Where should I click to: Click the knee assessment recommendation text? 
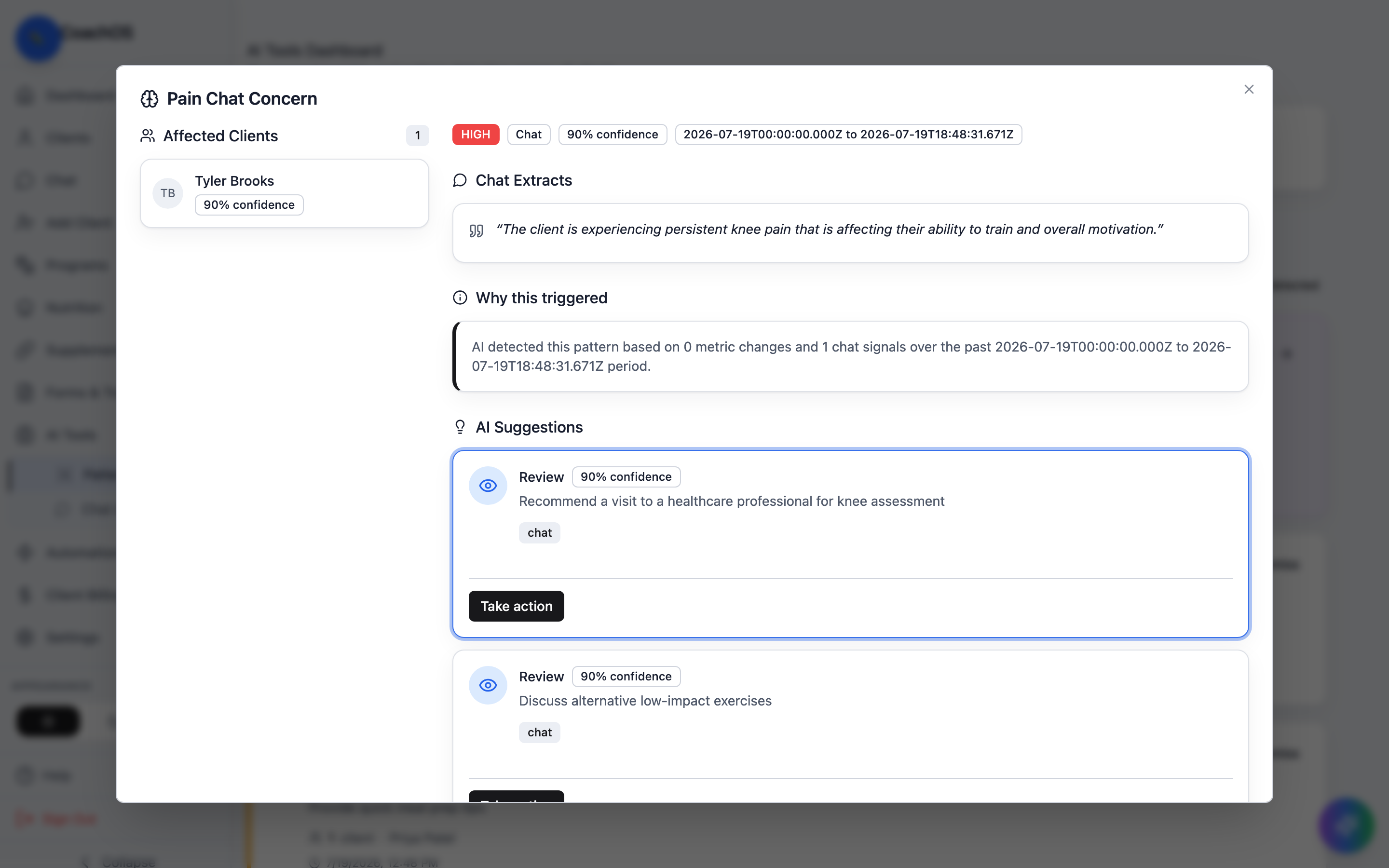[x=731, y=501]
